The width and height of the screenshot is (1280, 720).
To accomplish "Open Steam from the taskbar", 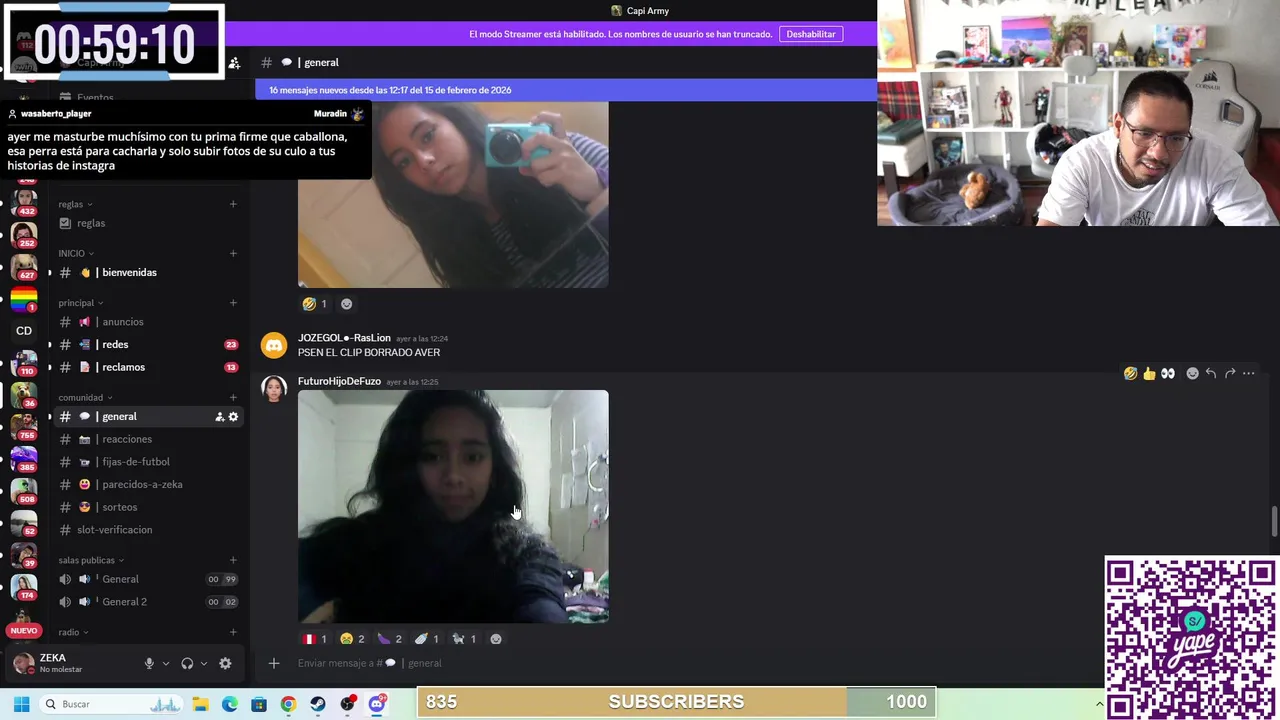I will click(x=317, y=704).
